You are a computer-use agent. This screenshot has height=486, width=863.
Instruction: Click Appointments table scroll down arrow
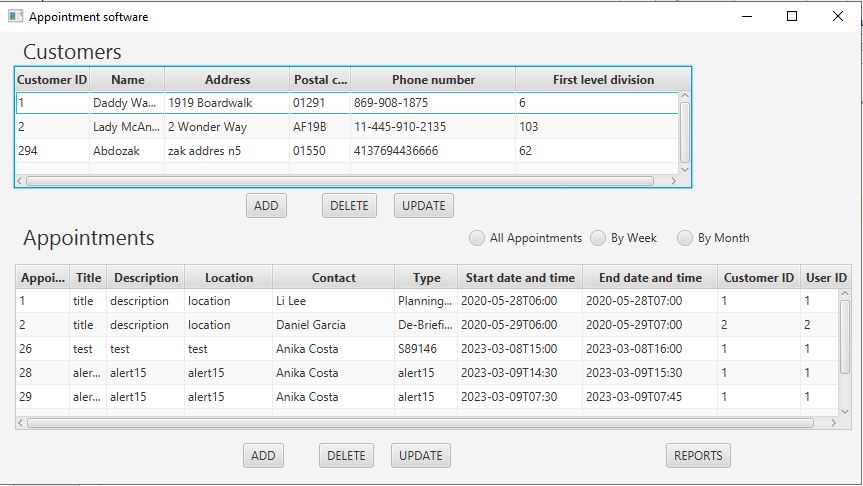pyautogui.click(x=845, y=412)
